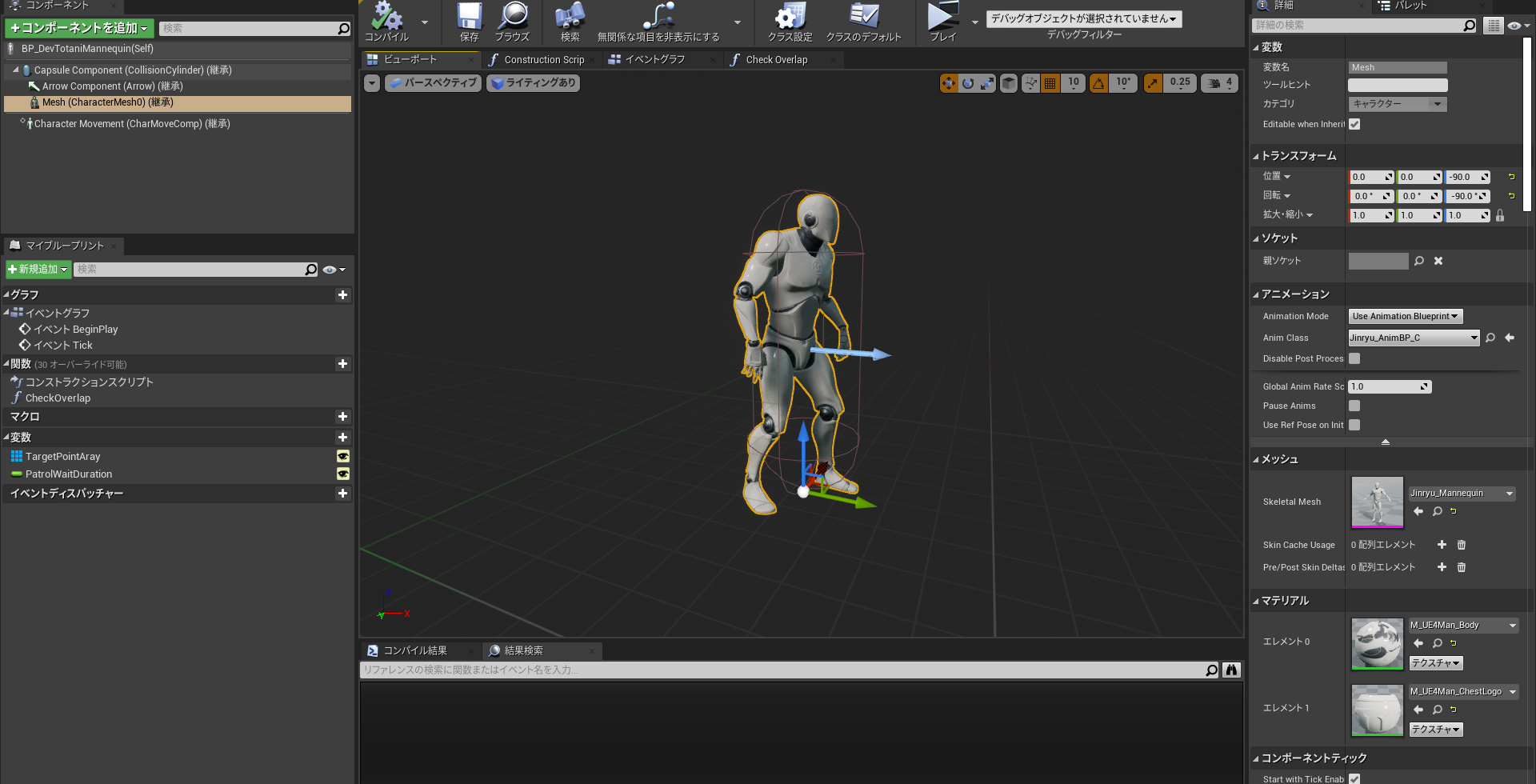Open the debug object filter dropdown
1536x784 pixels.
[1083, 18]
